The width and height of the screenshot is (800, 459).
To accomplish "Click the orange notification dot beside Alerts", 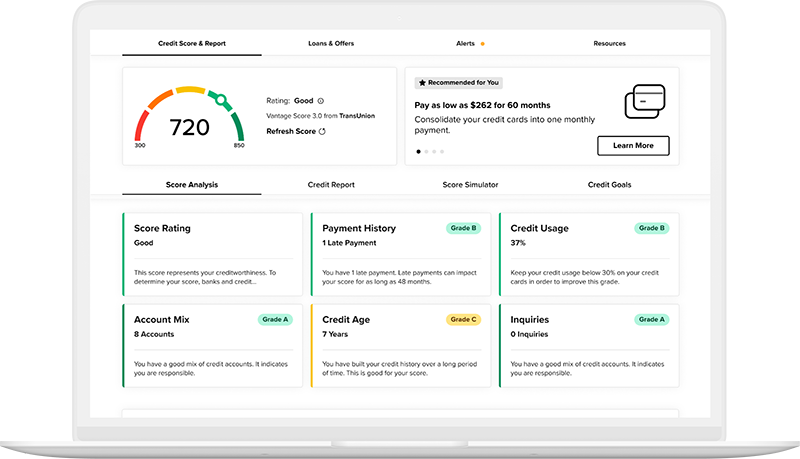I will coord(482,44).
